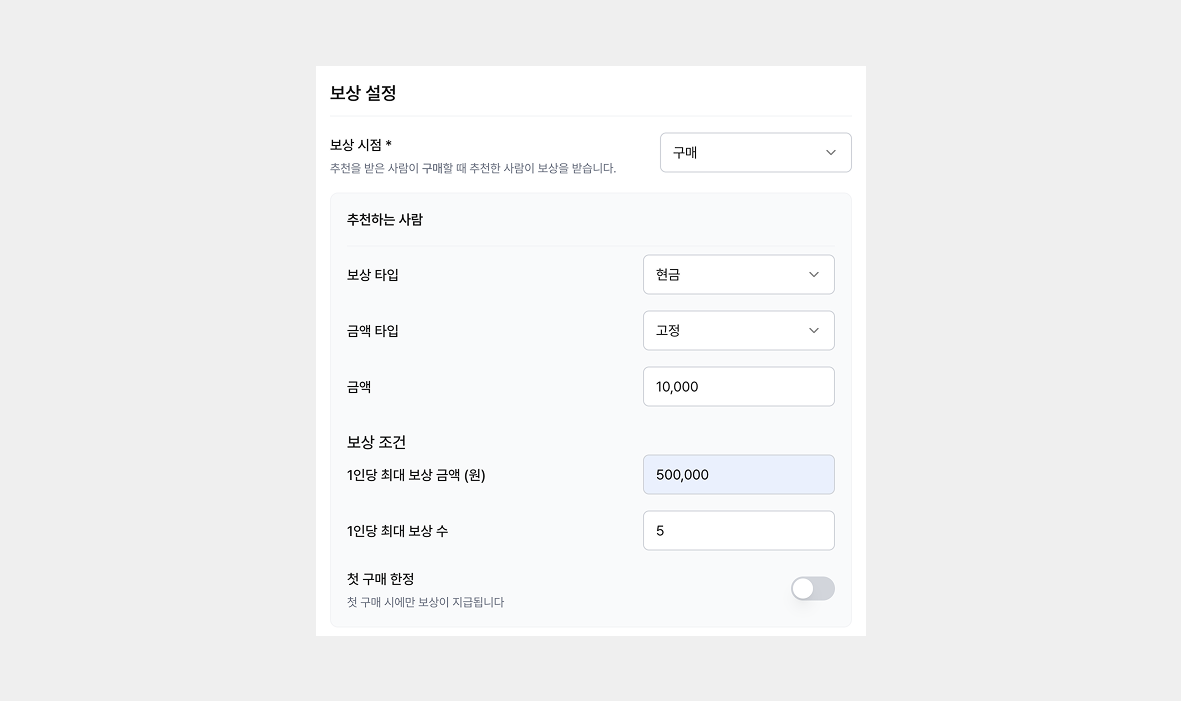Toggle first purchase only reward setting
Screen dimensions: 1181x701
[x=812, y=588]
